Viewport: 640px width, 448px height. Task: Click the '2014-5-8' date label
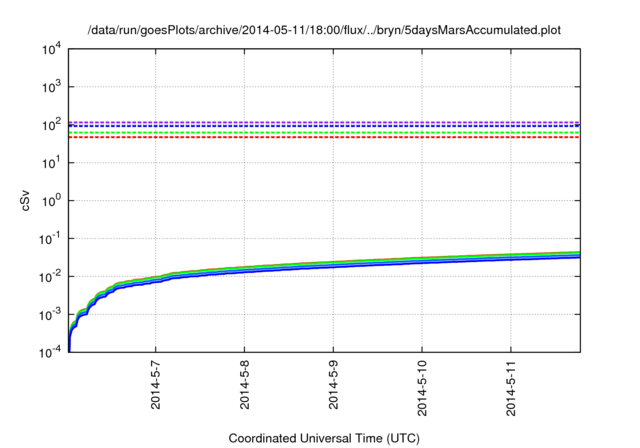(244, 385)
